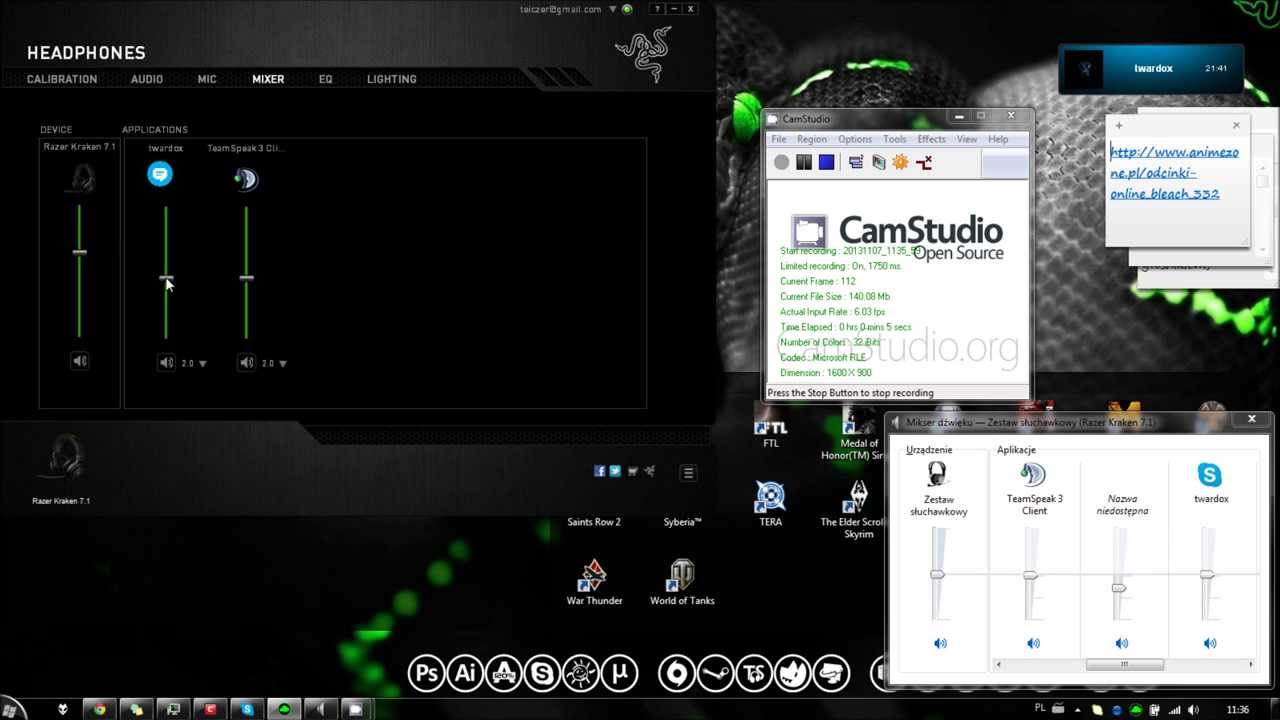Launch Illustrator from the Ai dock icon
The width and height of the screenshot is (1280, 720).
pyautogui.click(x=465, y=673)
